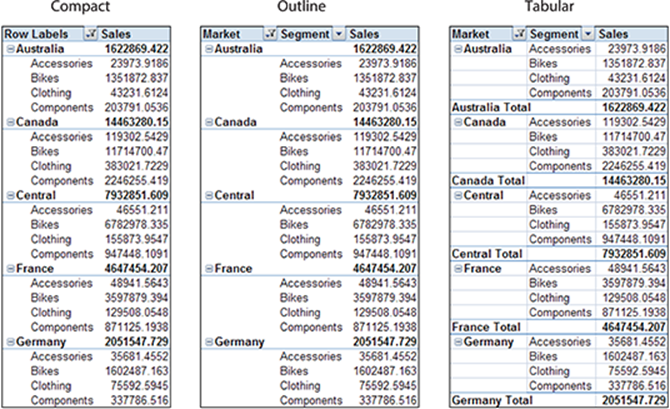The image size is (670, 409).
Task: Collapse Central in the Outline table
Action: (x=209, y=195)
